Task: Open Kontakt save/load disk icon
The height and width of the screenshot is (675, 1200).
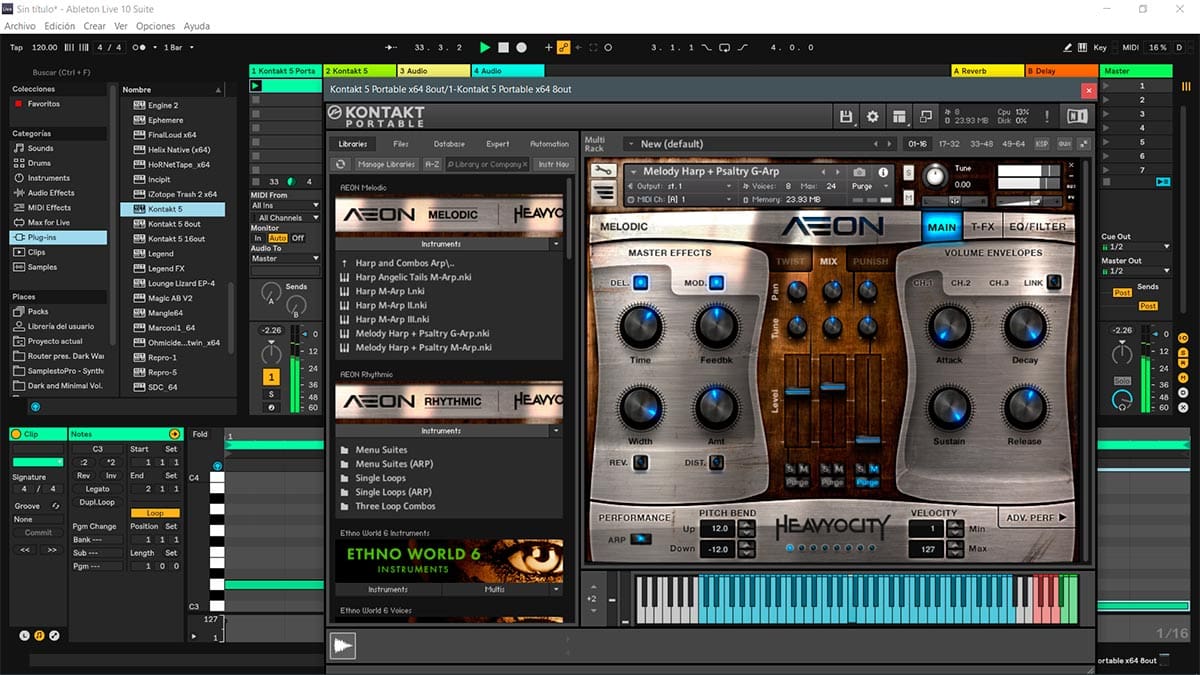Action: (x=846, y=116)
